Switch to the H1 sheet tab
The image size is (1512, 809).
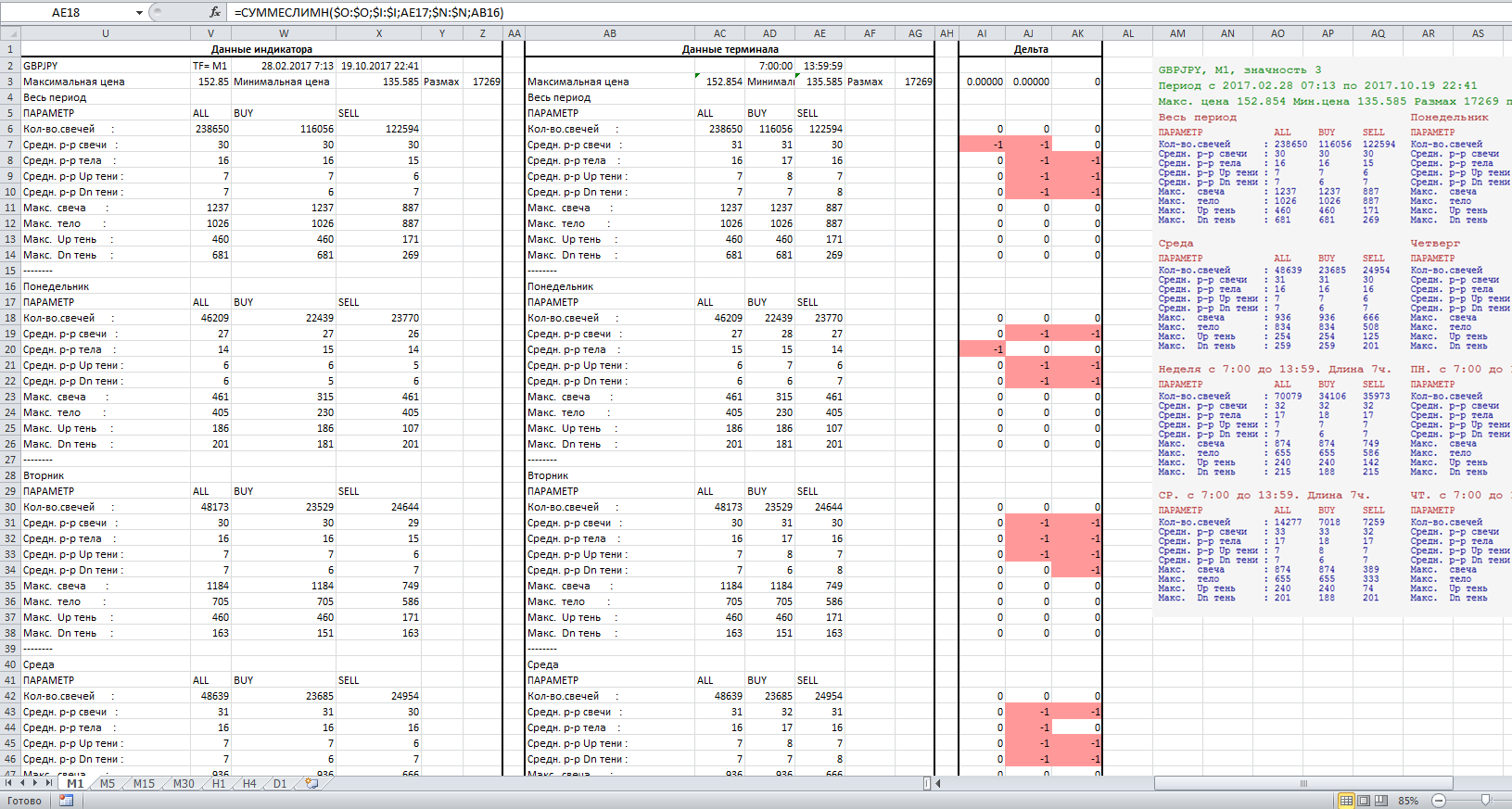tap(219, 784)
